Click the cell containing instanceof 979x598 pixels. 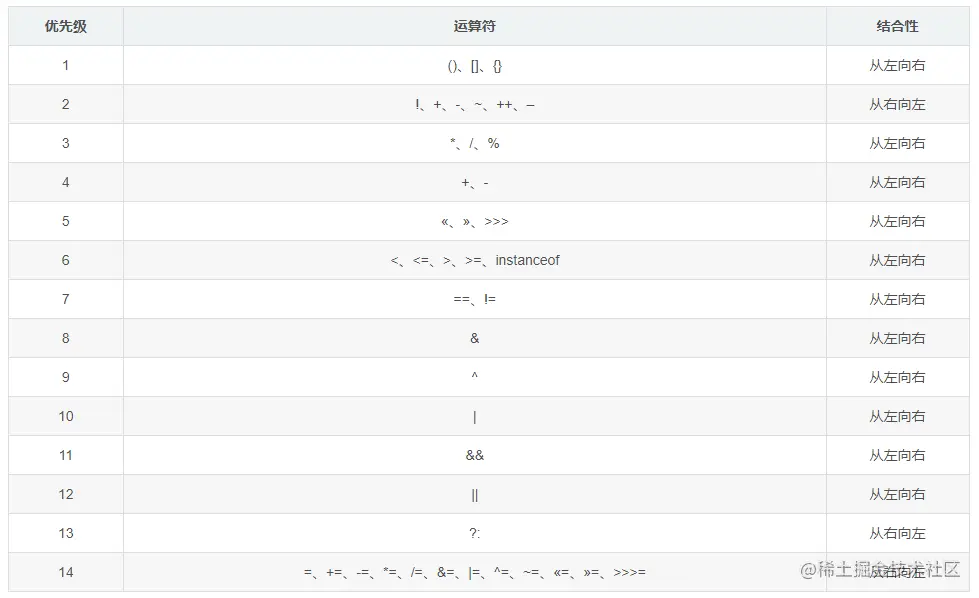(526, 260)
